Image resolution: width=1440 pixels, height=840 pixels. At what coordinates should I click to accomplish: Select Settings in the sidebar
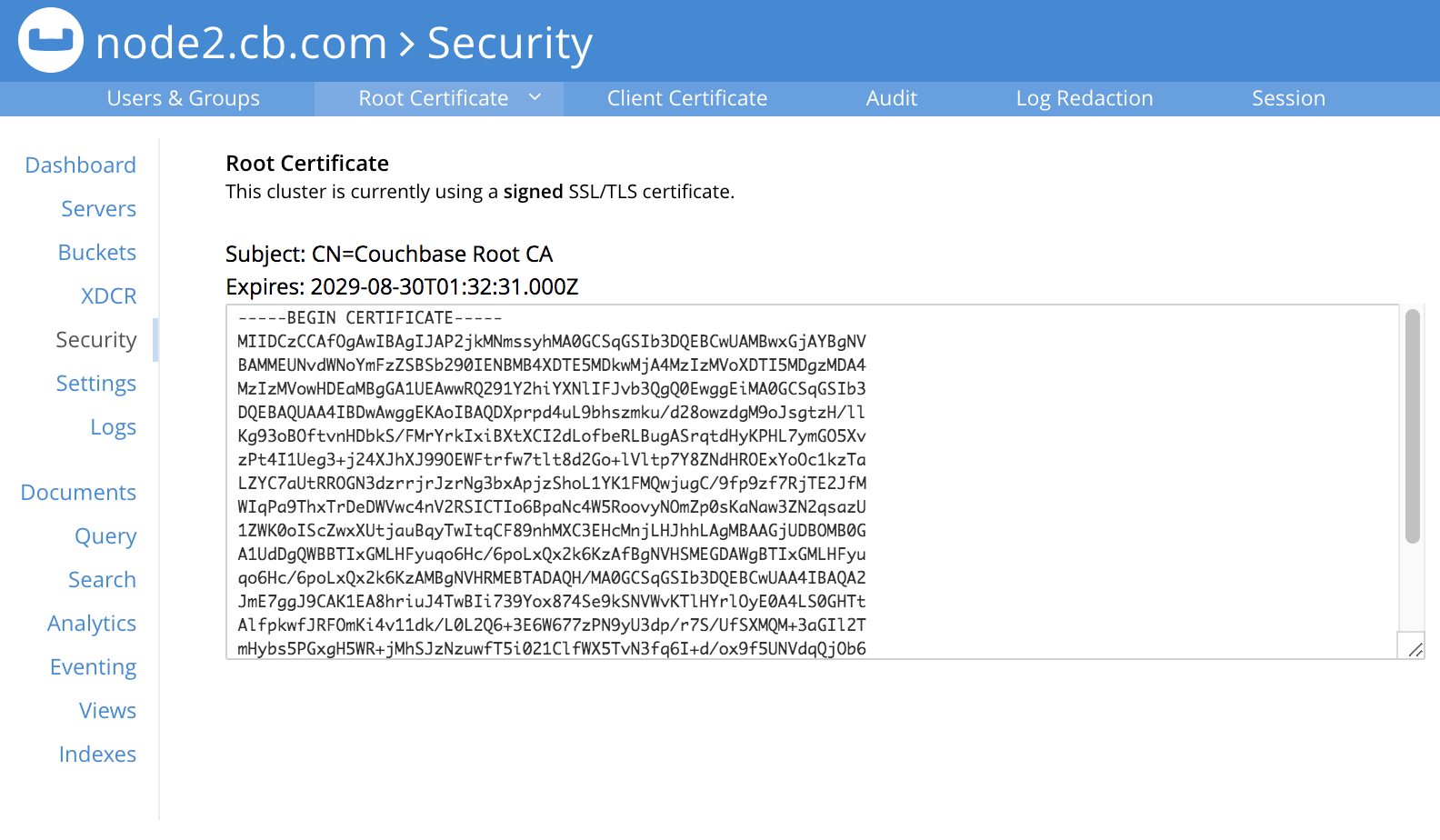96,384
